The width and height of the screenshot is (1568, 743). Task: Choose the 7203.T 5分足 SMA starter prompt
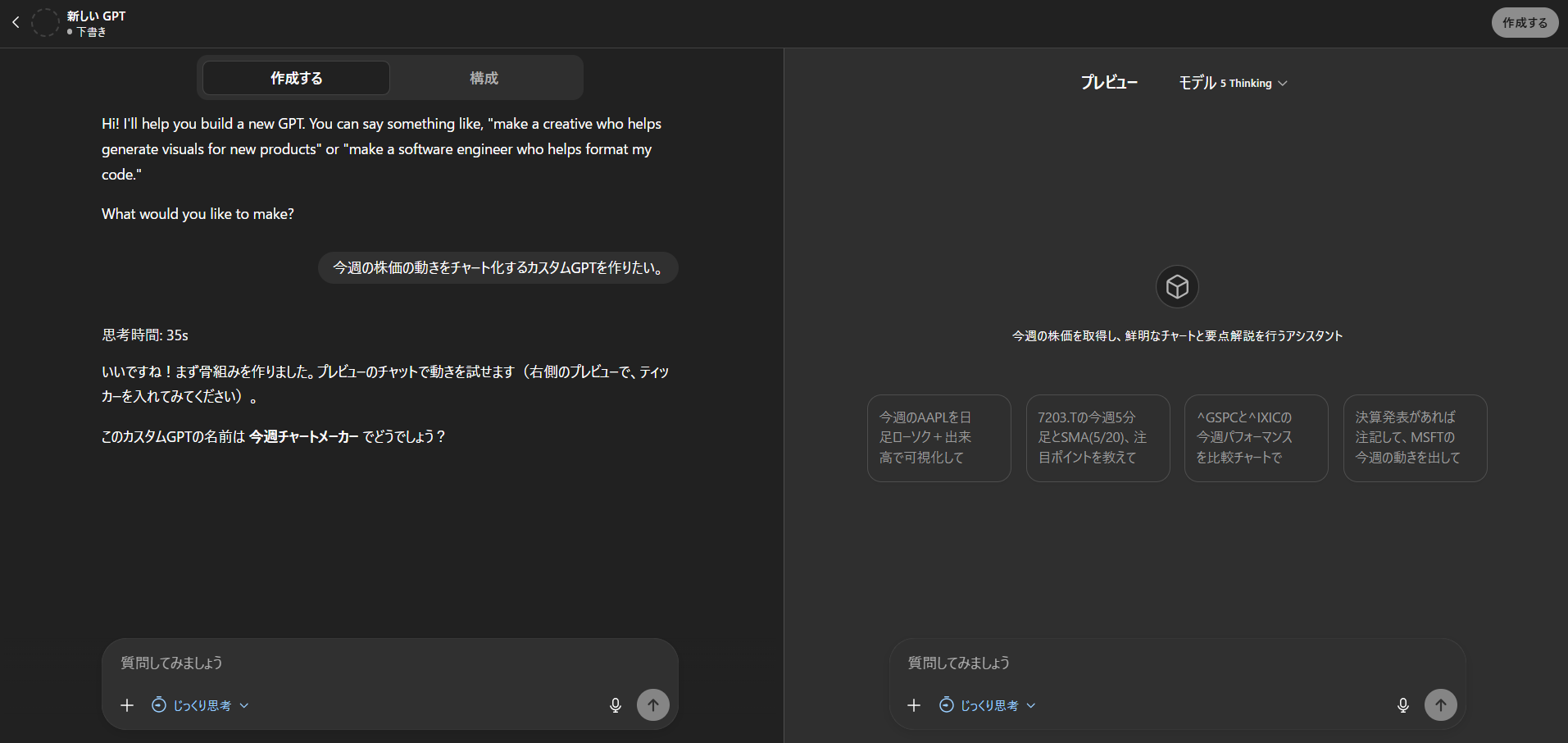tap(1098, 438)
